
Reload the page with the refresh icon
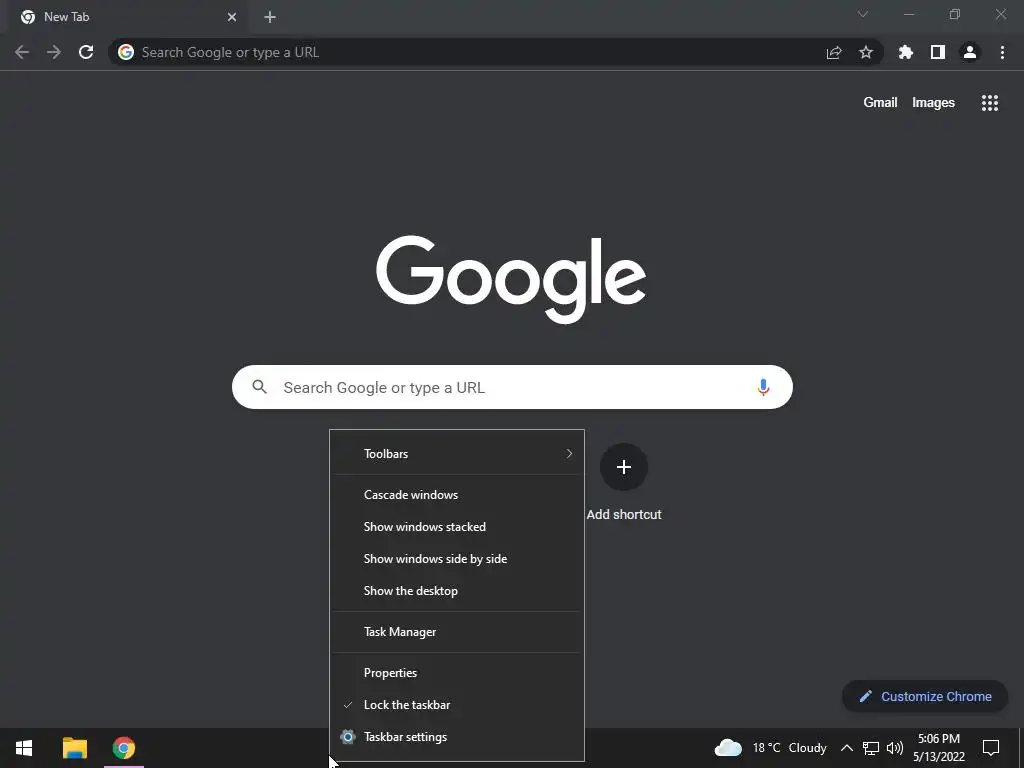(86, 52)
